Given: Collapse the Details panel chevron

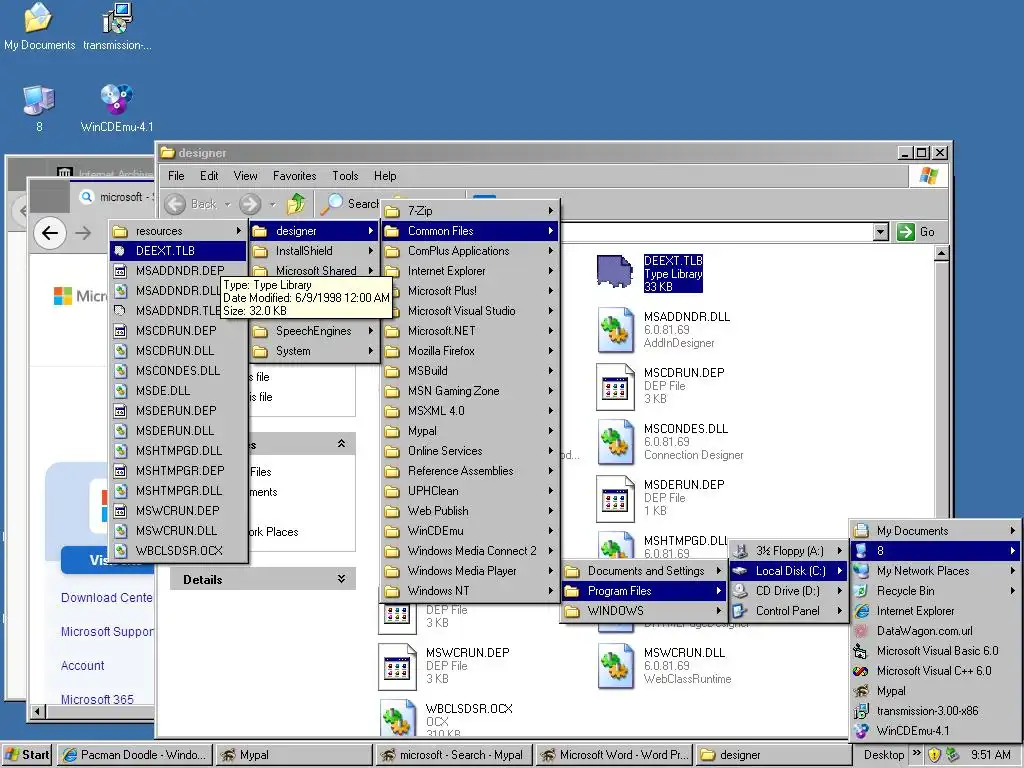Looking at the screenshot, I should (341, 579).
